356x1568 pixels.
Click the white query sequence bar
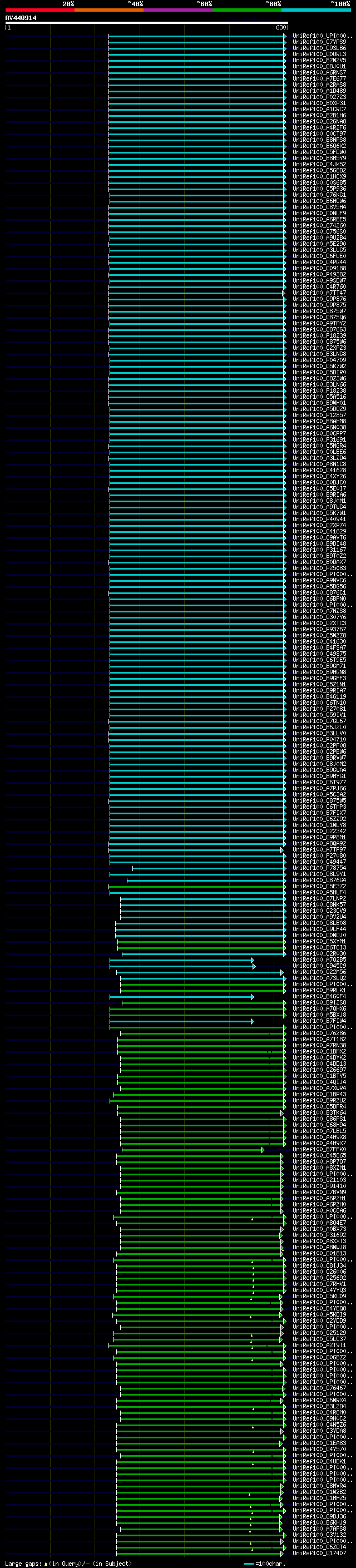147,22
